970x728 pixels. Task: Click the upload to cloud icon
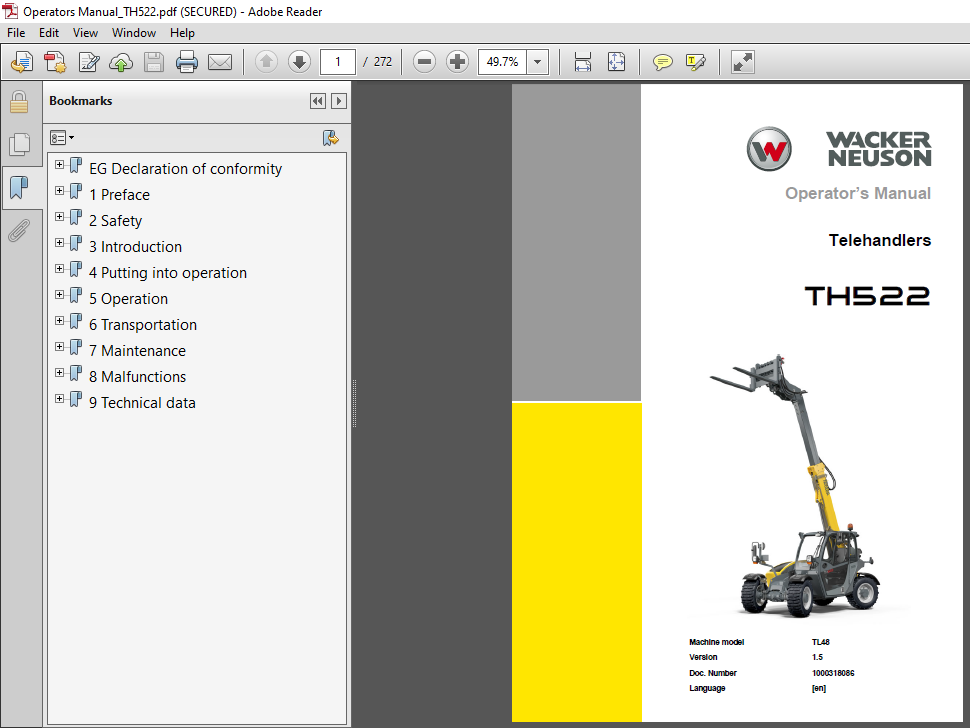coord(121,62)
